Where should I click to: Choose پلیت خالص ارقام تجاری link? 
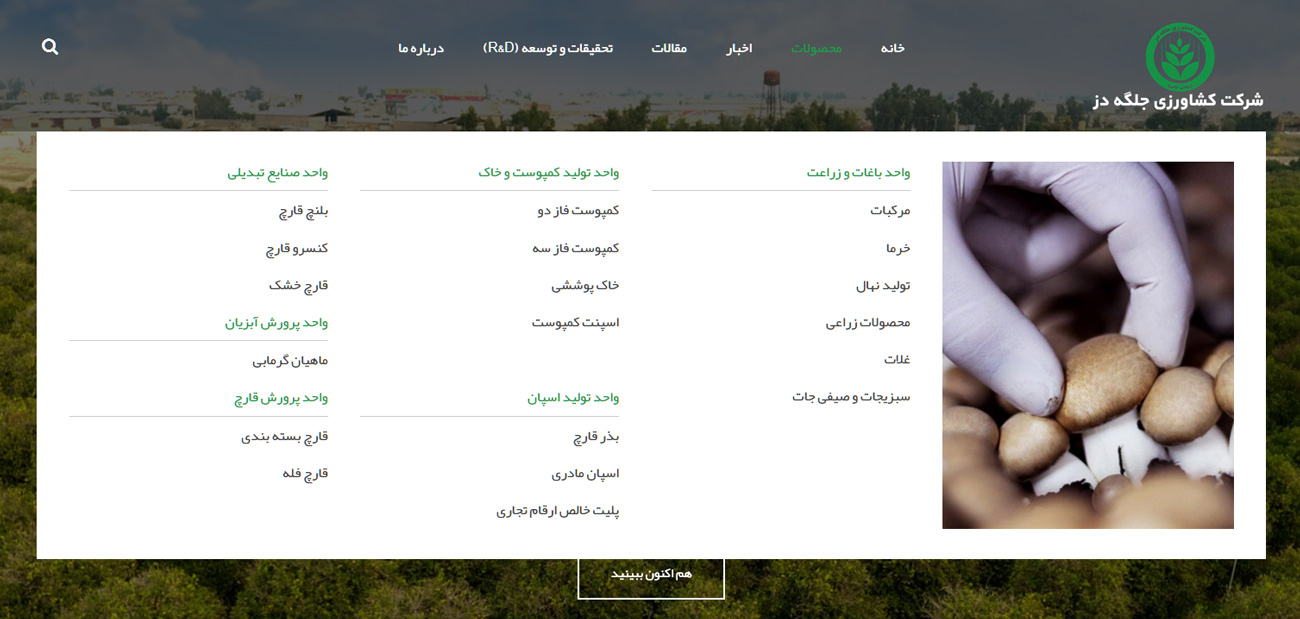point(558,511)
